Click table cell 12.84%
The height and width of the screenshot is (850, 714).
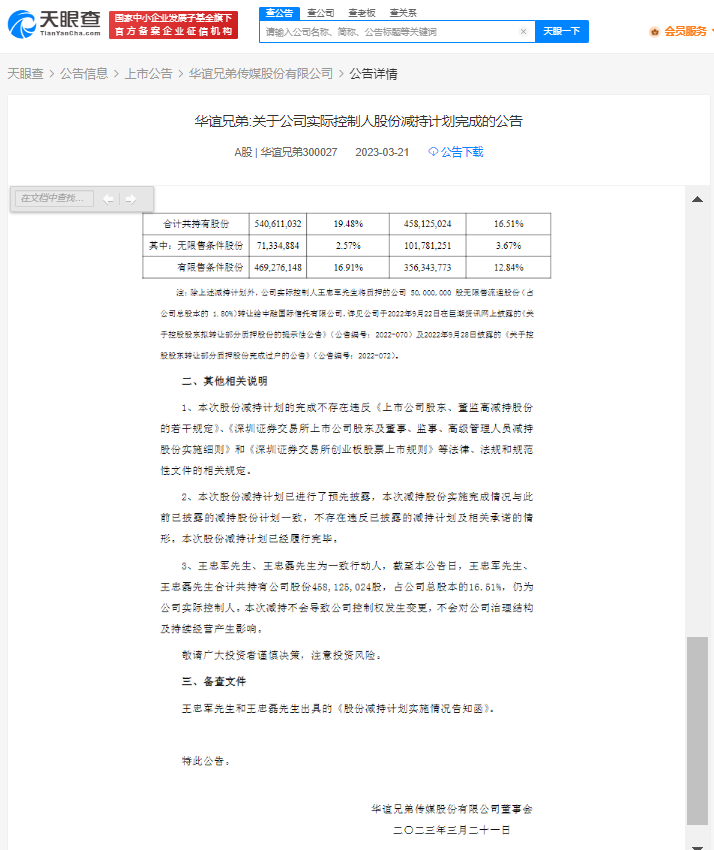click(509, 267)
